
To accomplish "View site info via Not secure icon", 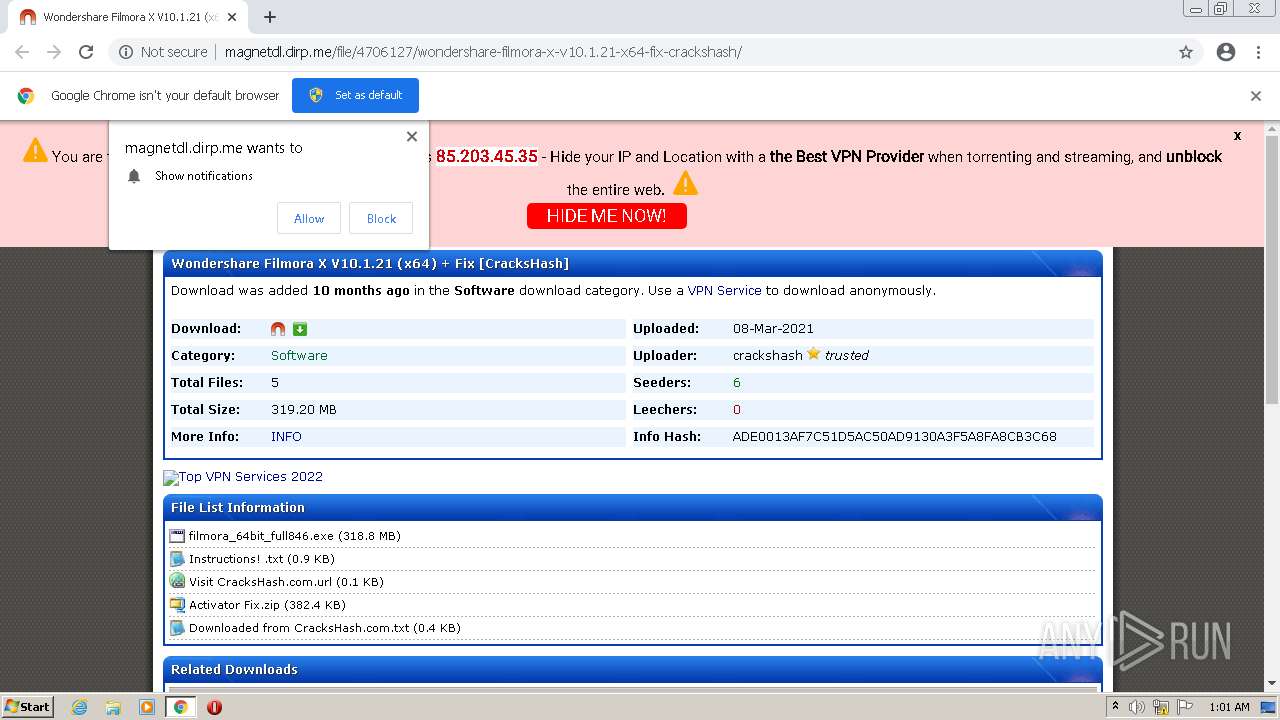I will 126,52.
